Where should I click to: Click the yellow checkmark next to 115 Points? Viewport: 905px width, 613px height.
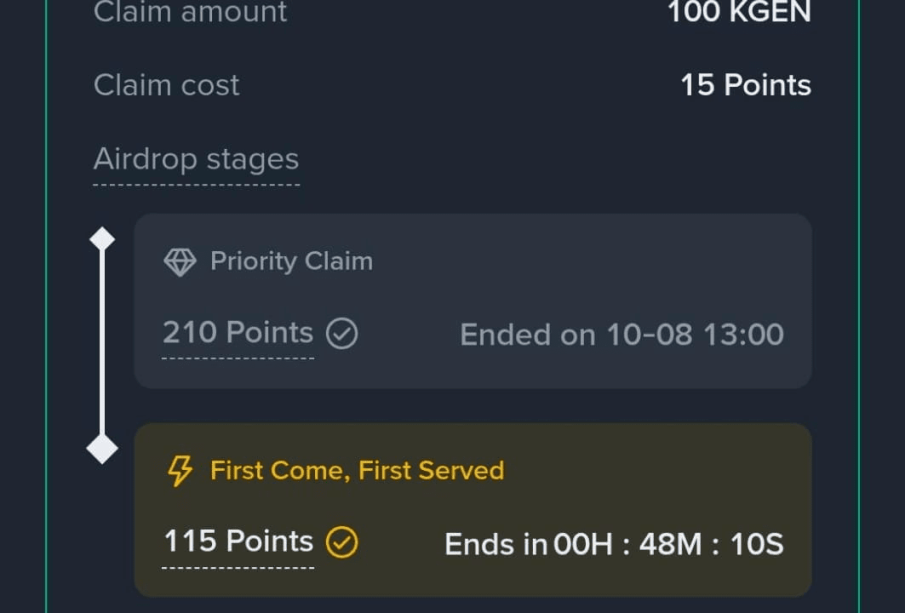tap(342, 543)
